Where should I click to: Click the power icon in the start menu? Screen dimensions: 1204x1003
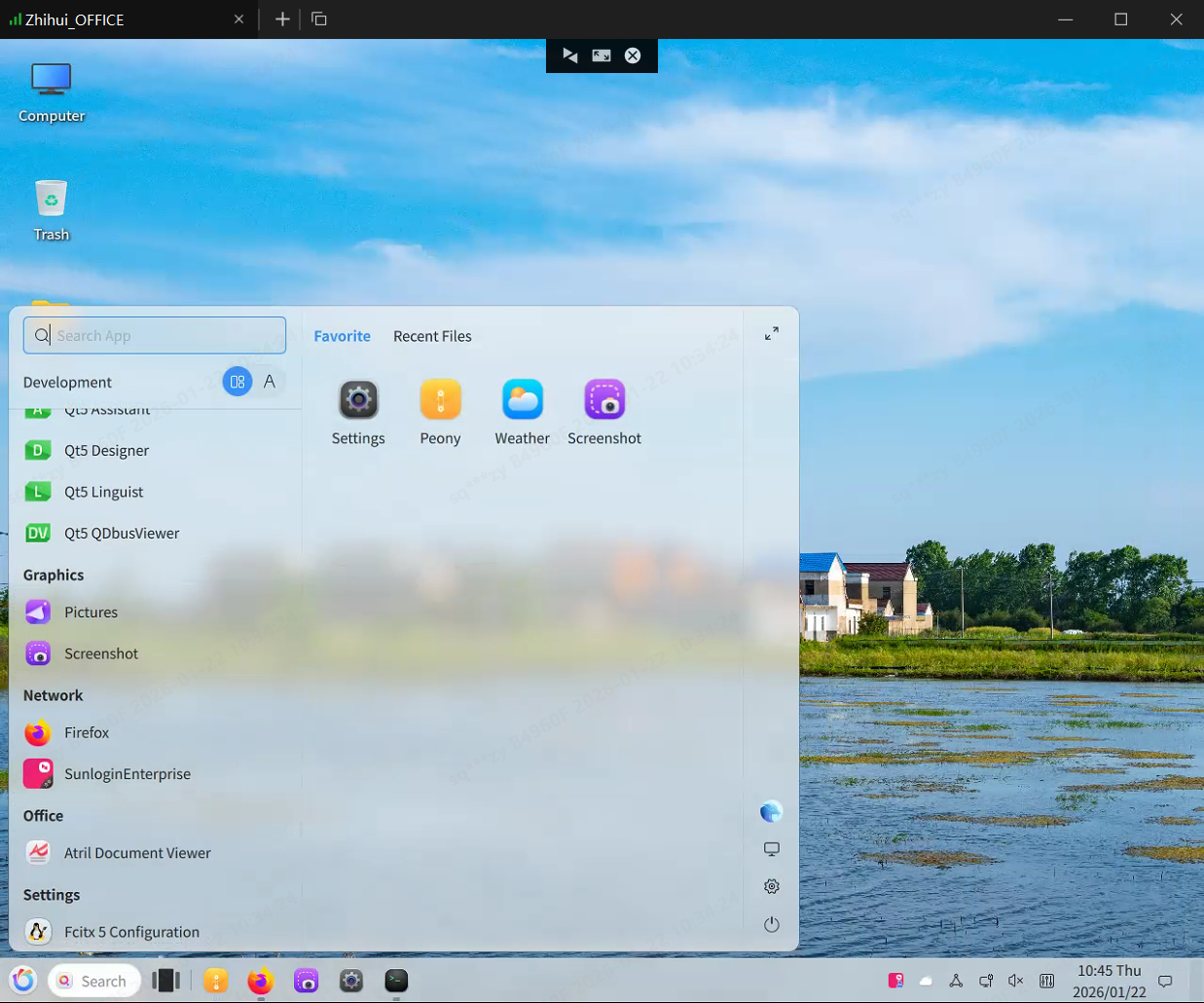tap(771, 924)
